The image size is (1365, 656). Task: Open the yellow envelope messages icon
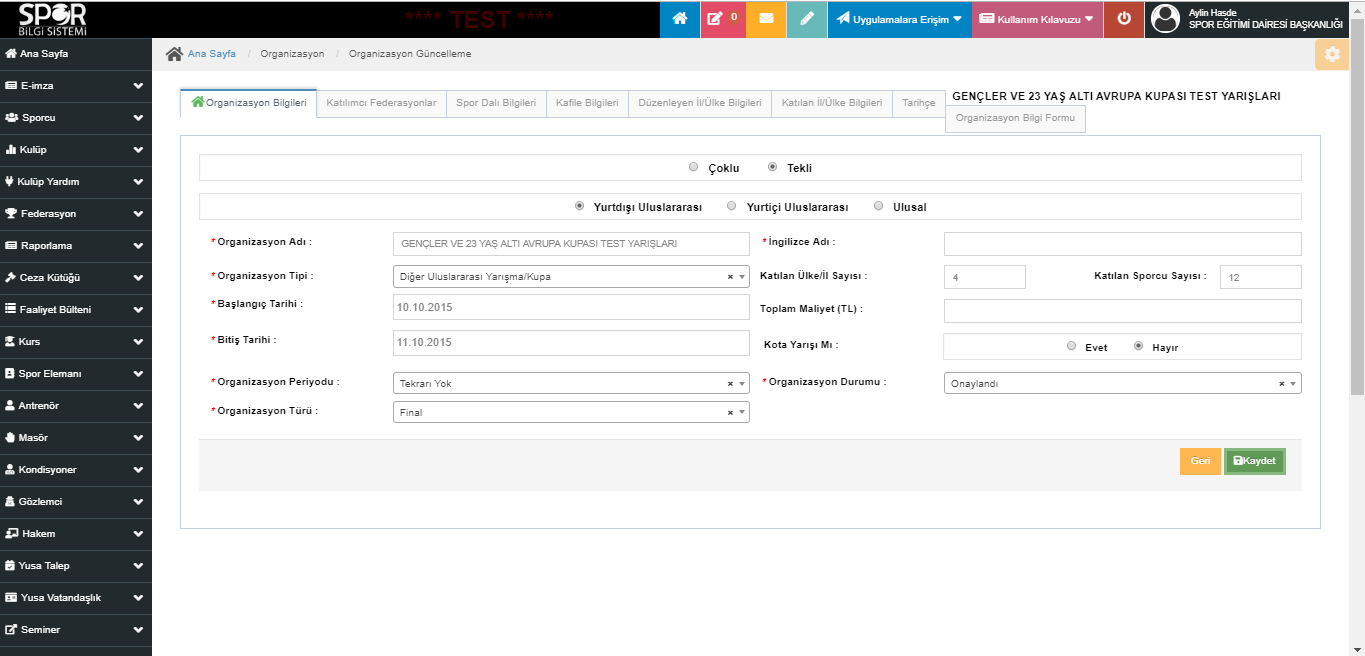766,19
